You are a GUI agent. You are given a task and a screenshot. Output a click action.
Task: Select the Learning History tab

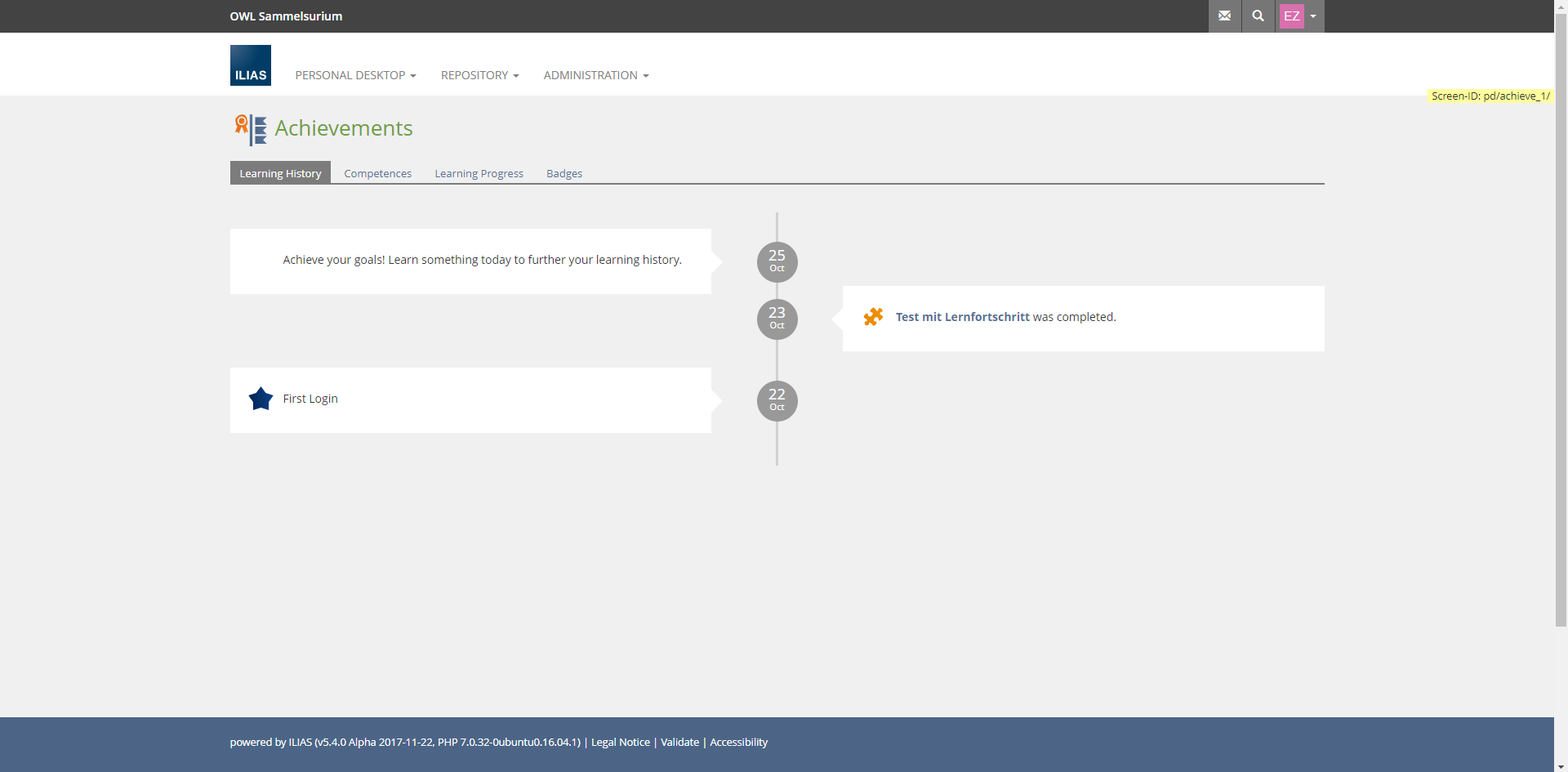(280, 173)
